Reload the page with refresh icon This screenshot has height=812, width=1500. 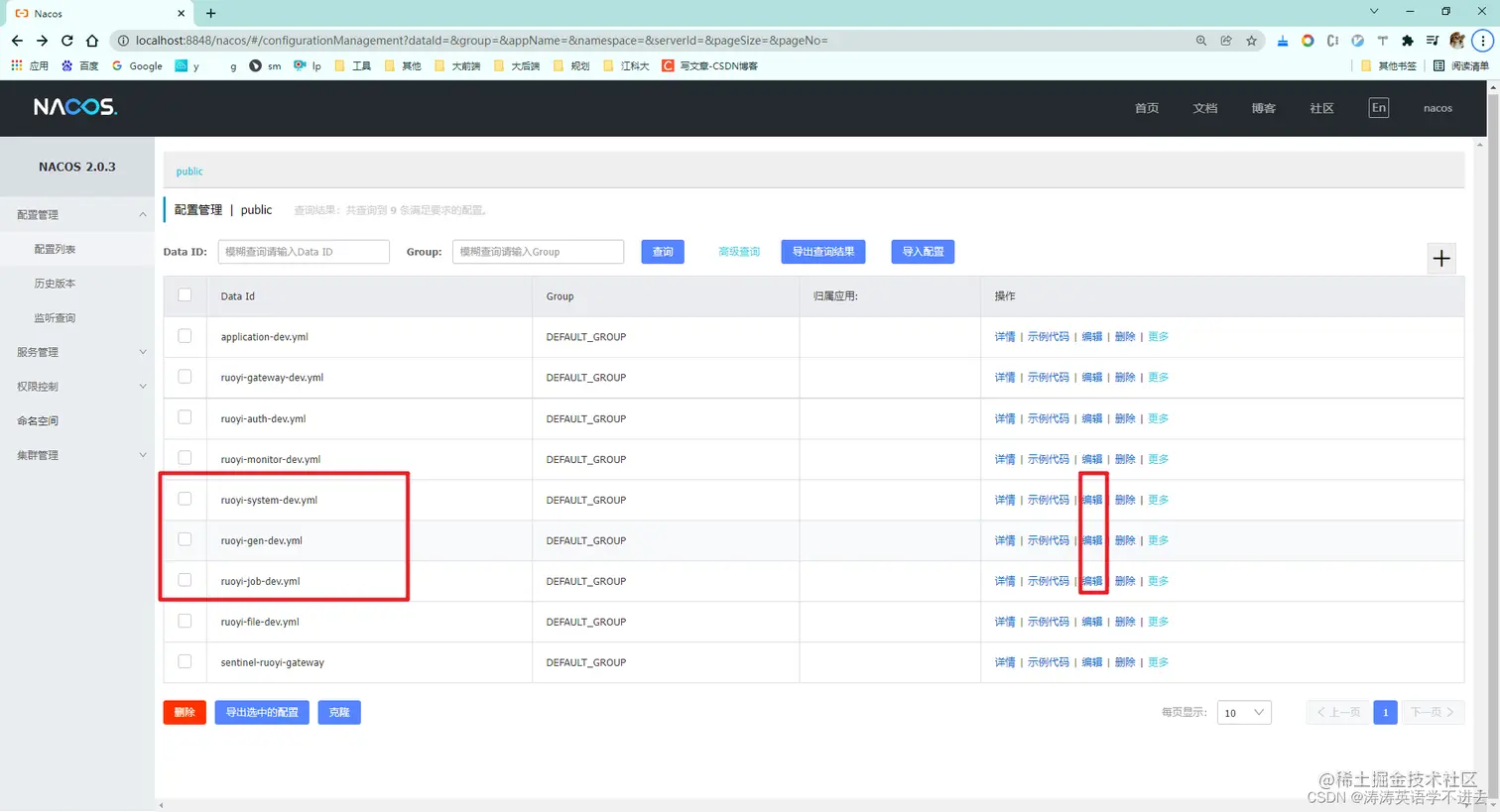(x=66, y=41)
